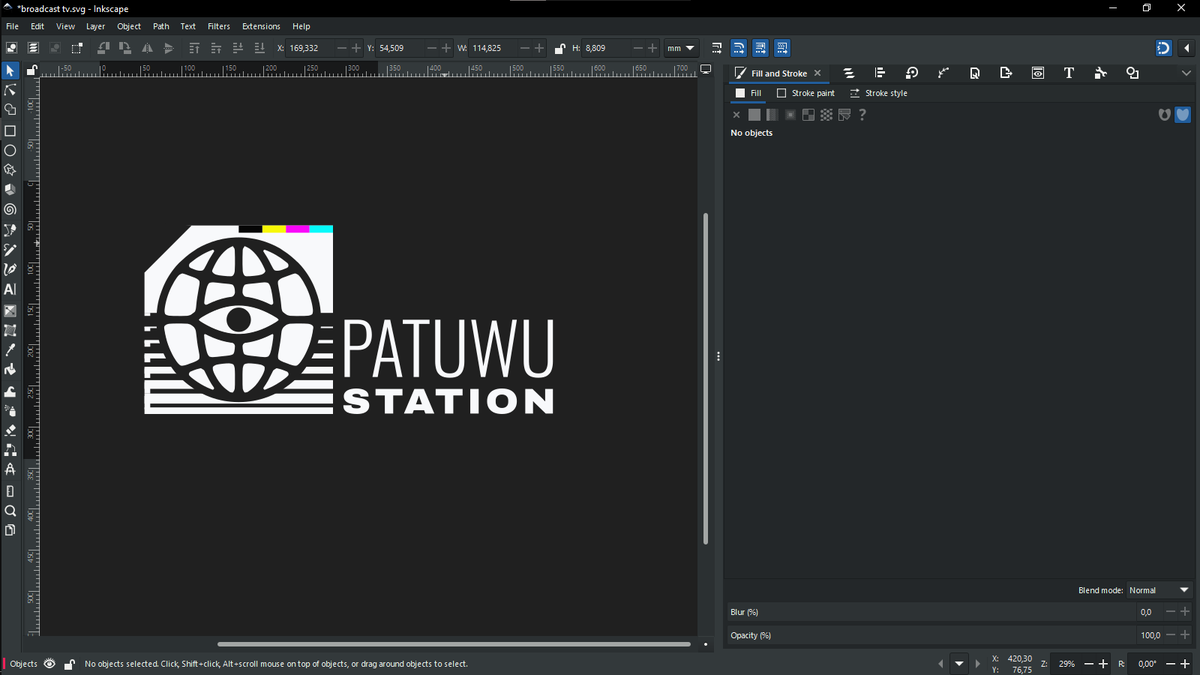Screen dimensions: 1200x675
Task: Increase the rotation angle value
Action: [x=1185, y=664]
